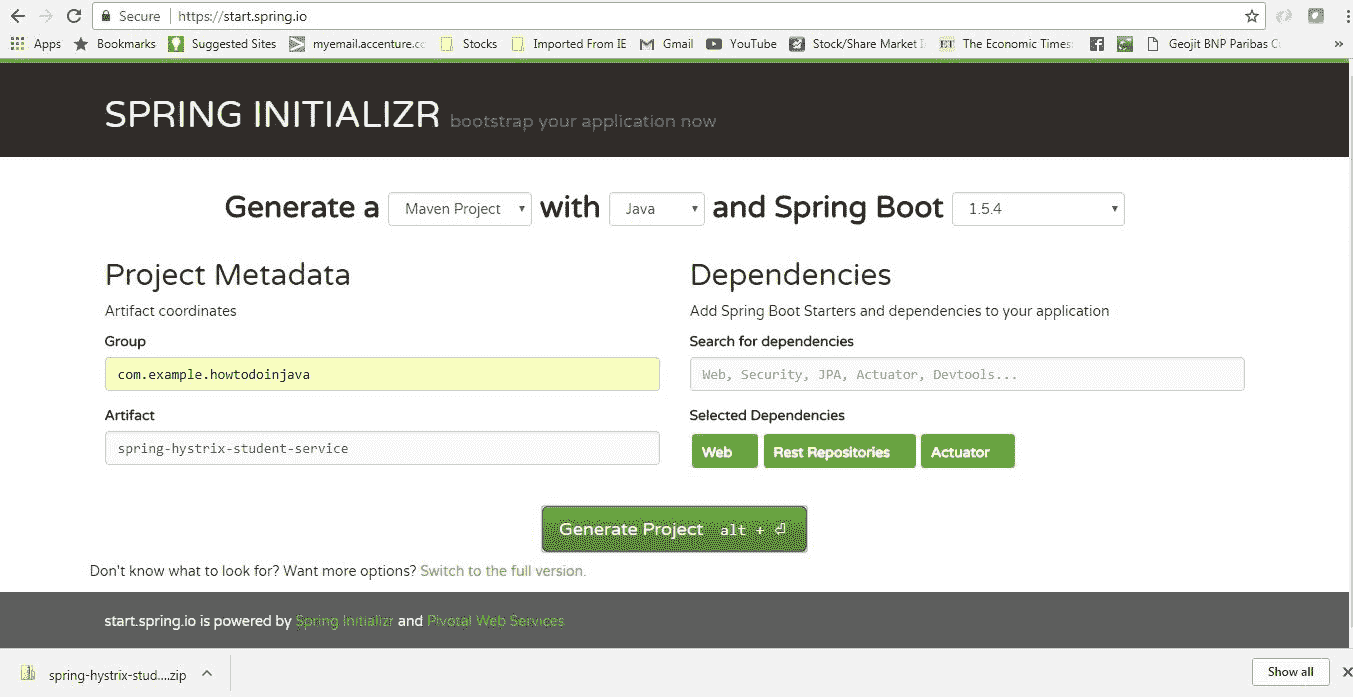The width and height of the screenshot is (1353, 697).
Task: Open the downloaded spring-hystrix-stud zip file
Action: click(106, 675)
